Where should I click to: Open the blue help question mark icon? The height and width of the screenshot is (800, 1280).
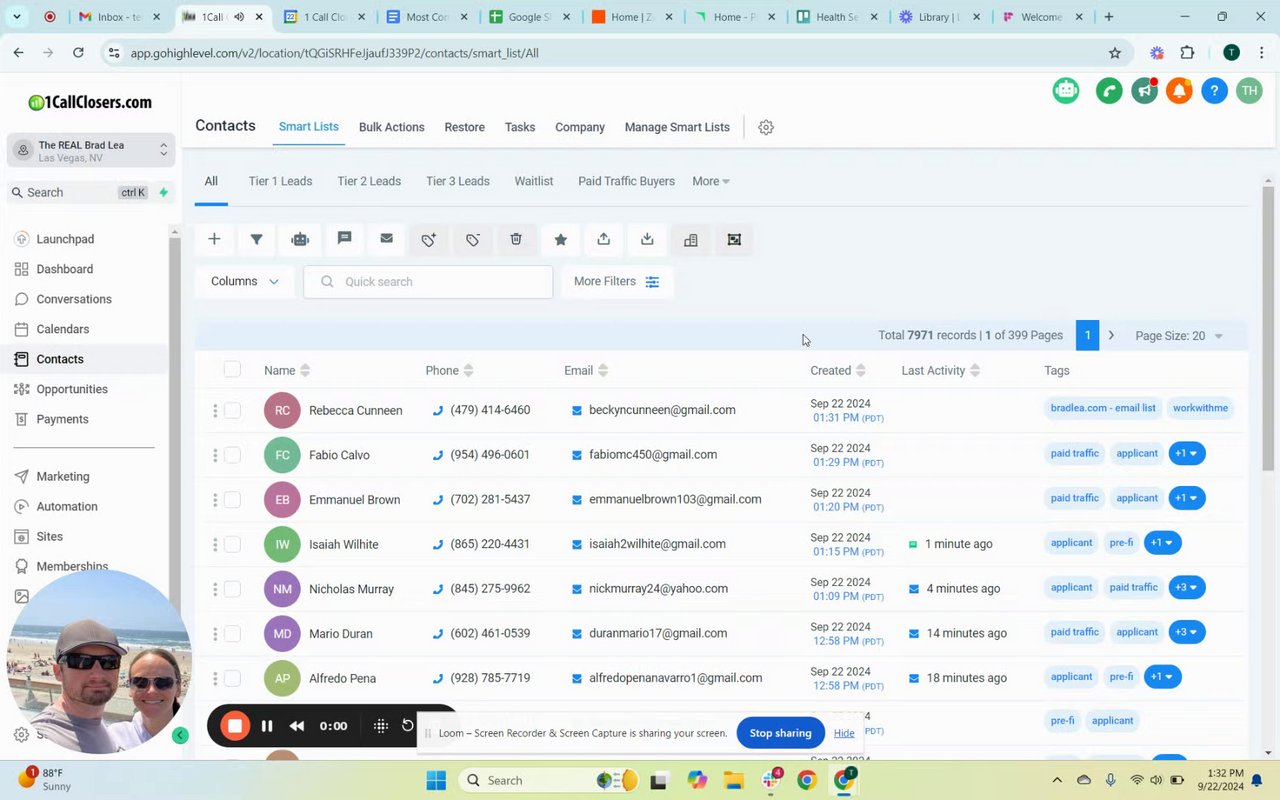click(x=1215, y=91)
